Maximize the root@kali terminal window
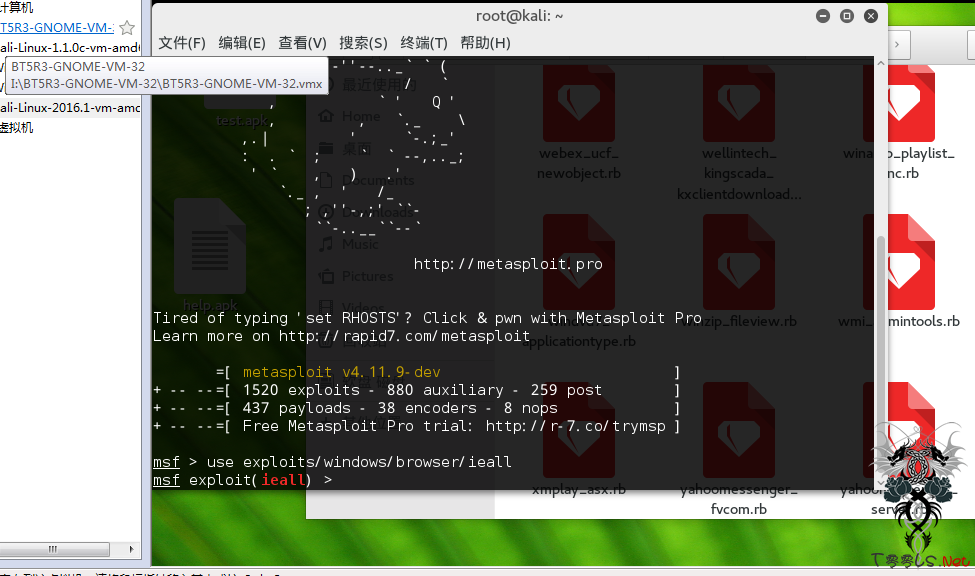The width and height of the screenshot is (975, 576). tap(847, 16)
